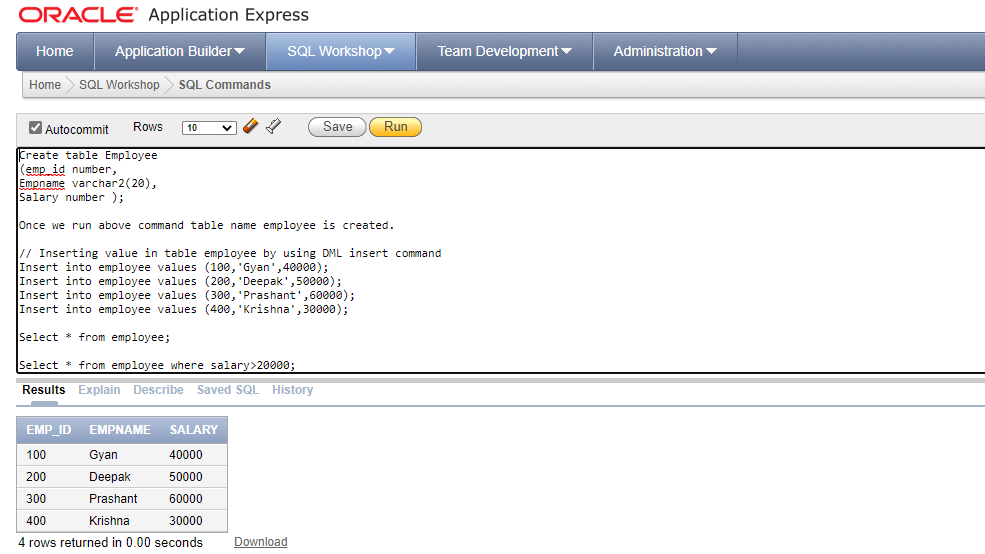Select the cell with Krishna
This screenshot has width=985, height=554.
tap(109, 521)
